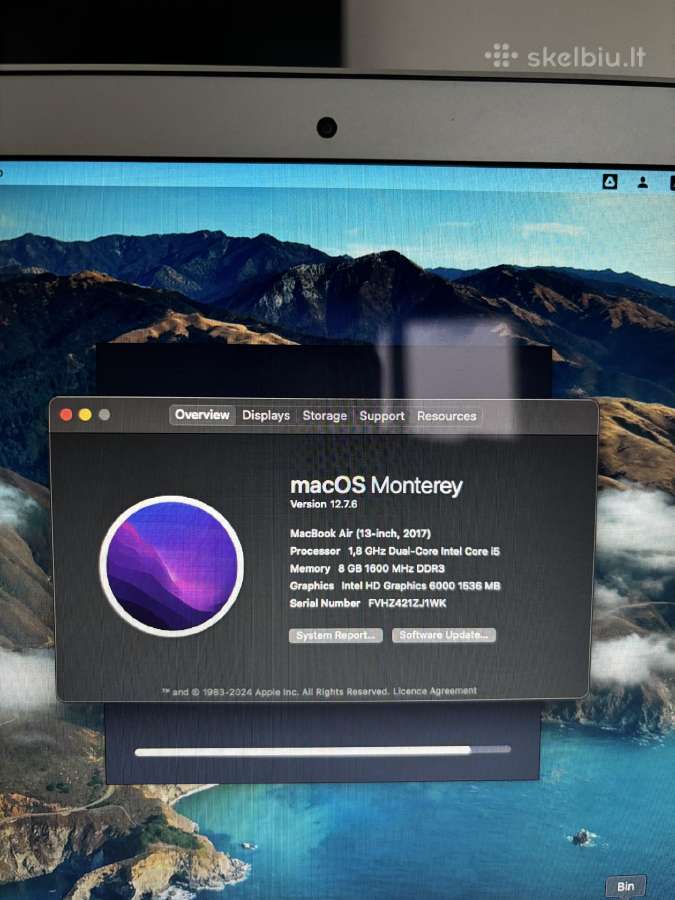Viewport: 675px width, 900px height.
Task: Click the user account menu bar icon
Action: (643, 183)
